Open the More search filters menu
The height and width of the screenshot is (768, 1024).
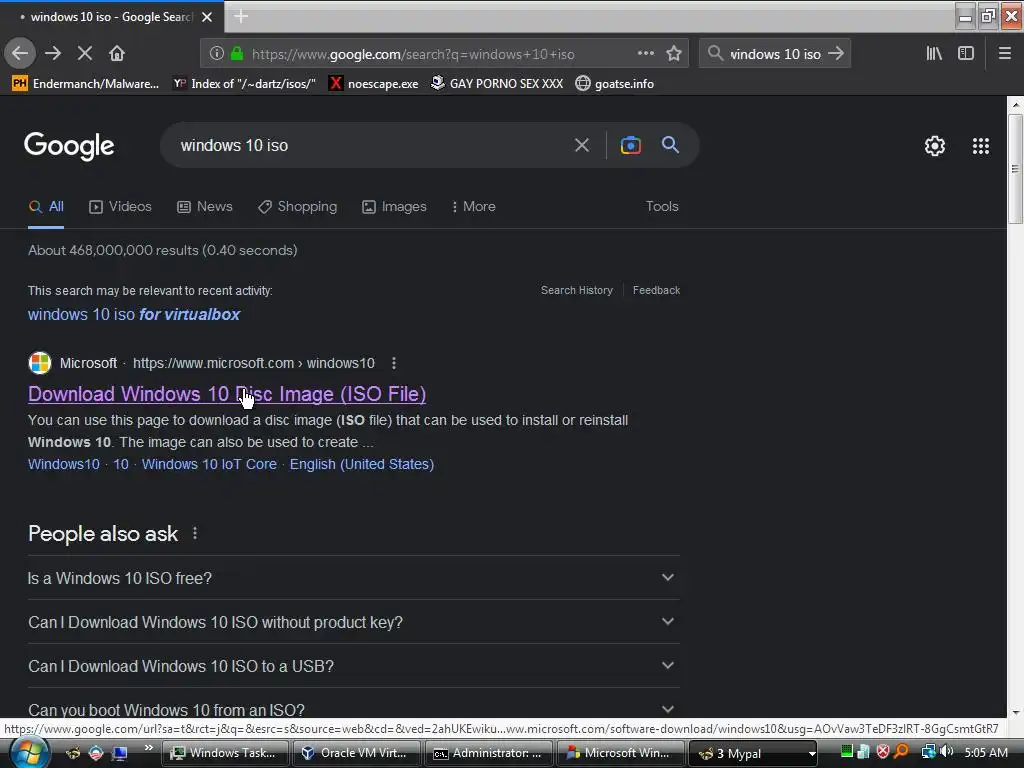pyautogui.click(x=473, y=206)
